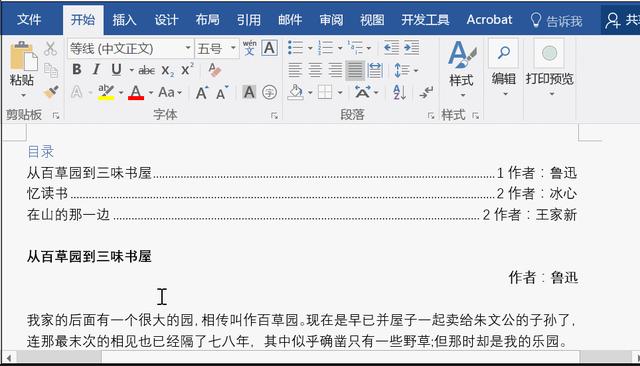Click the Paste clipboard icon
Viewport: 640px width, 366px height.
point(23,55)
